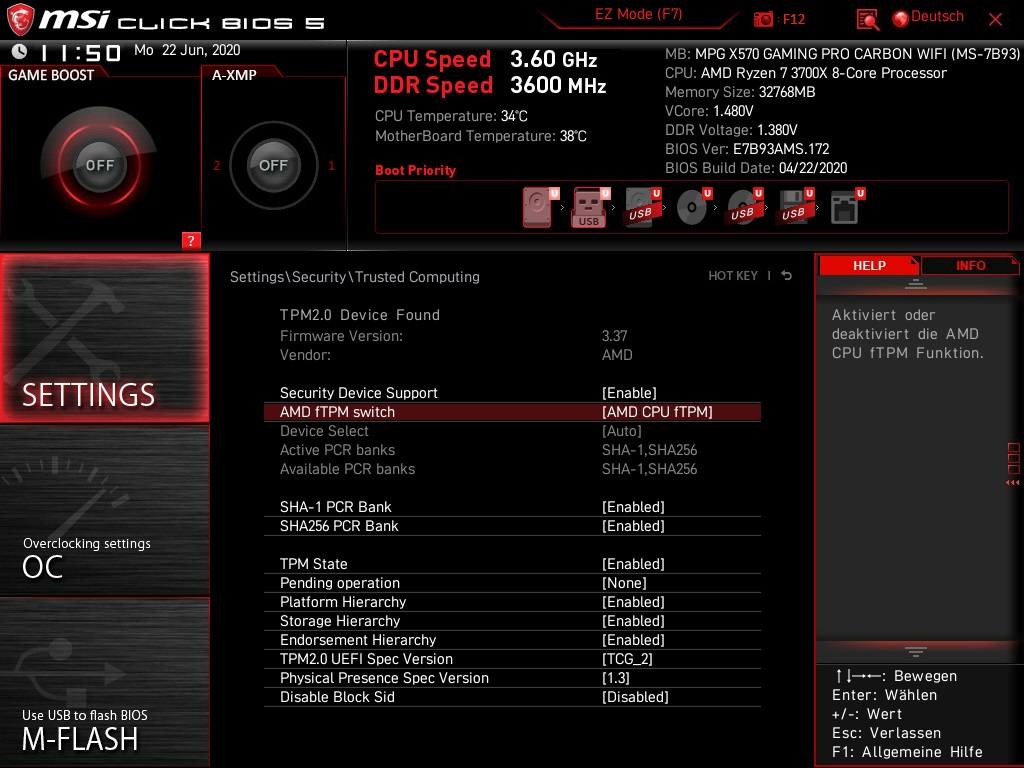The image size is (1024, 768).
Task: Go back using the return arrow icon
Action: click(787, 276)
